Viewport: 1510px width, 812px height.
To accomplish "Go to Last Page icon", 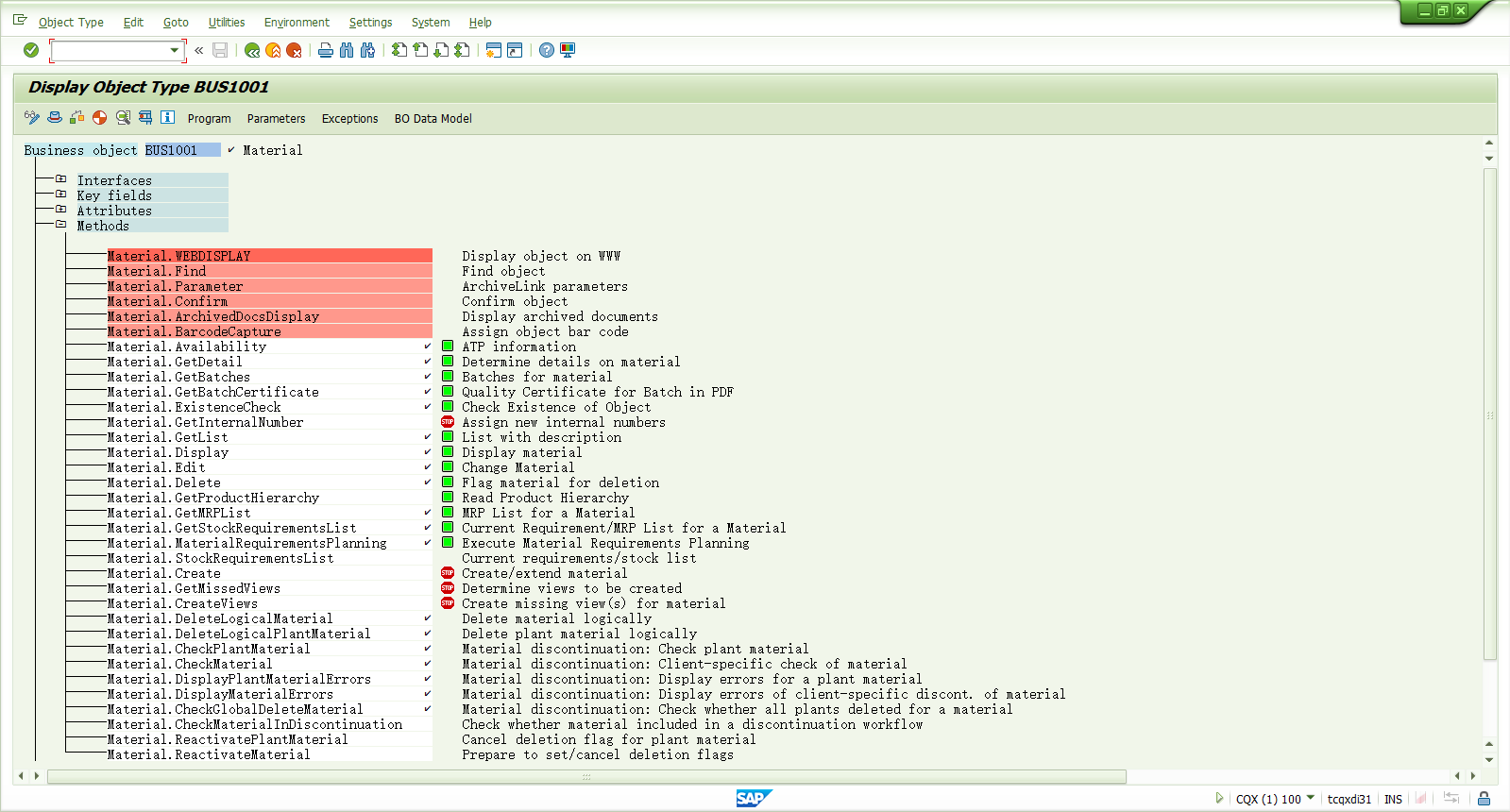I will point(462,50).
